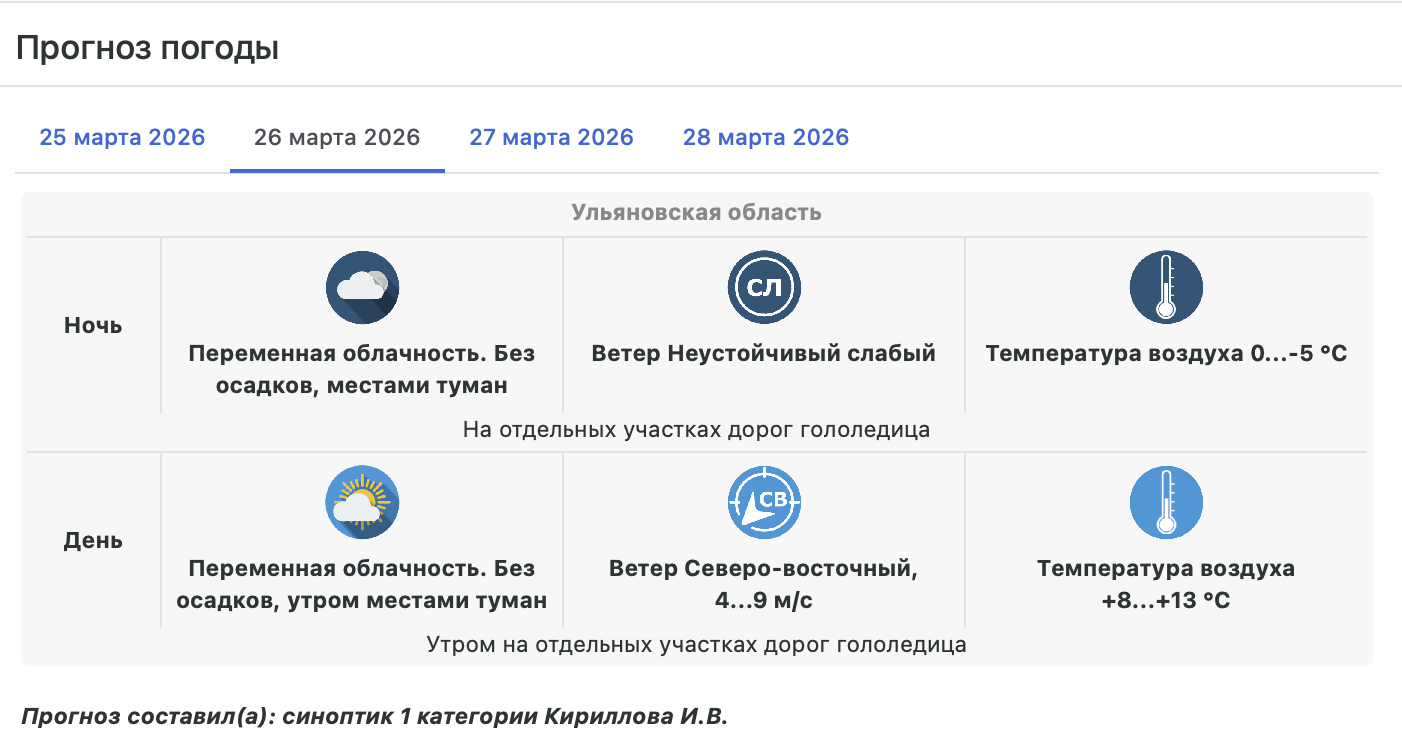Image resolution: width=1402 pixels, height=746 pixels.
Task: Click the 'Утром на отдельных участках дорог гололедица' note
Action: click(696, 645)
